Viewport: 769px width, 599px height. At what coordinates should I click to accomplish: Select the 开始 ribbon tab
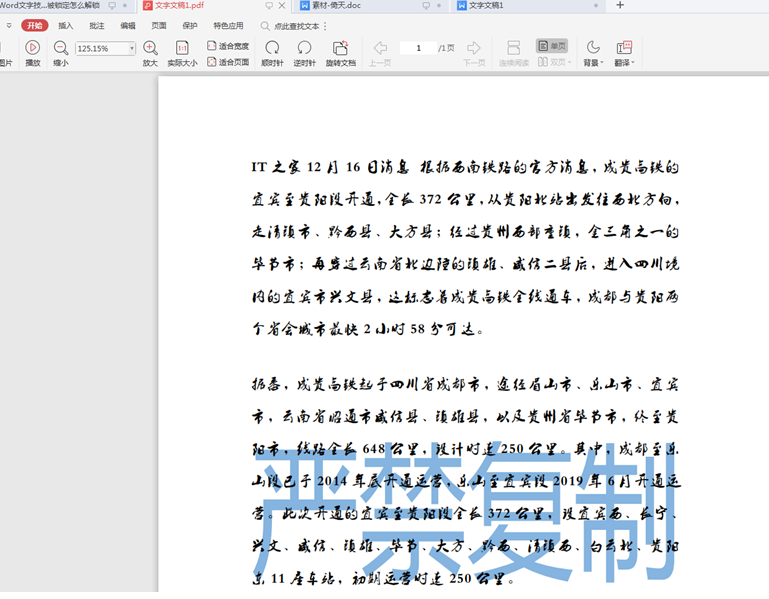pyautogui.click(x=35, y=26)
